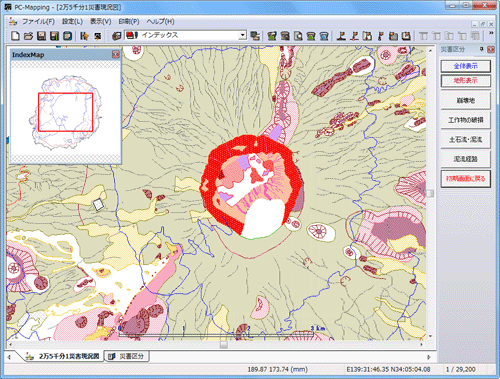Toggle the 地形表示 button
The image size is (500, 379).
click(466, 80)
